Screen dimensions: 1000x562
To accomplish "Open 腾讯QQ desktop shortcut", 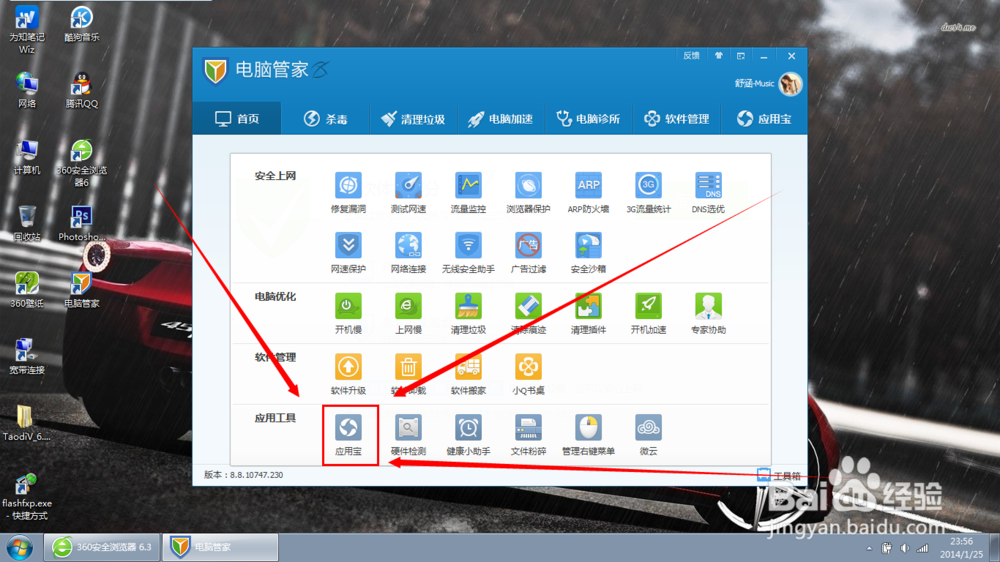I will point(82,90).
